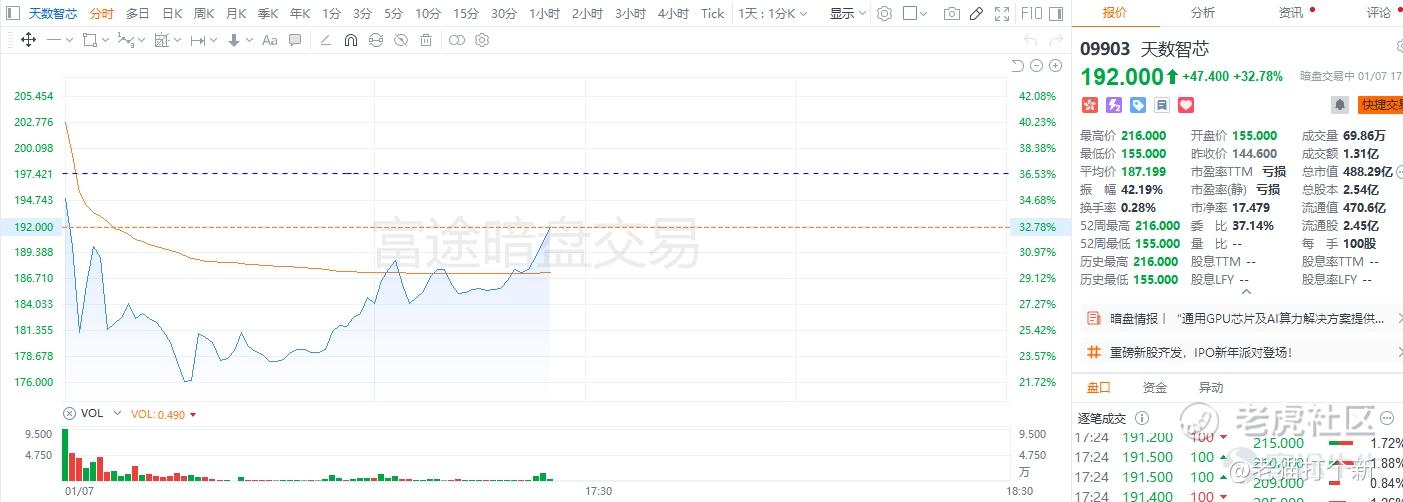Open the 1天:1分K period dropdown
The width and height of the screenshot is (1403, 502).
coord(773,13)
